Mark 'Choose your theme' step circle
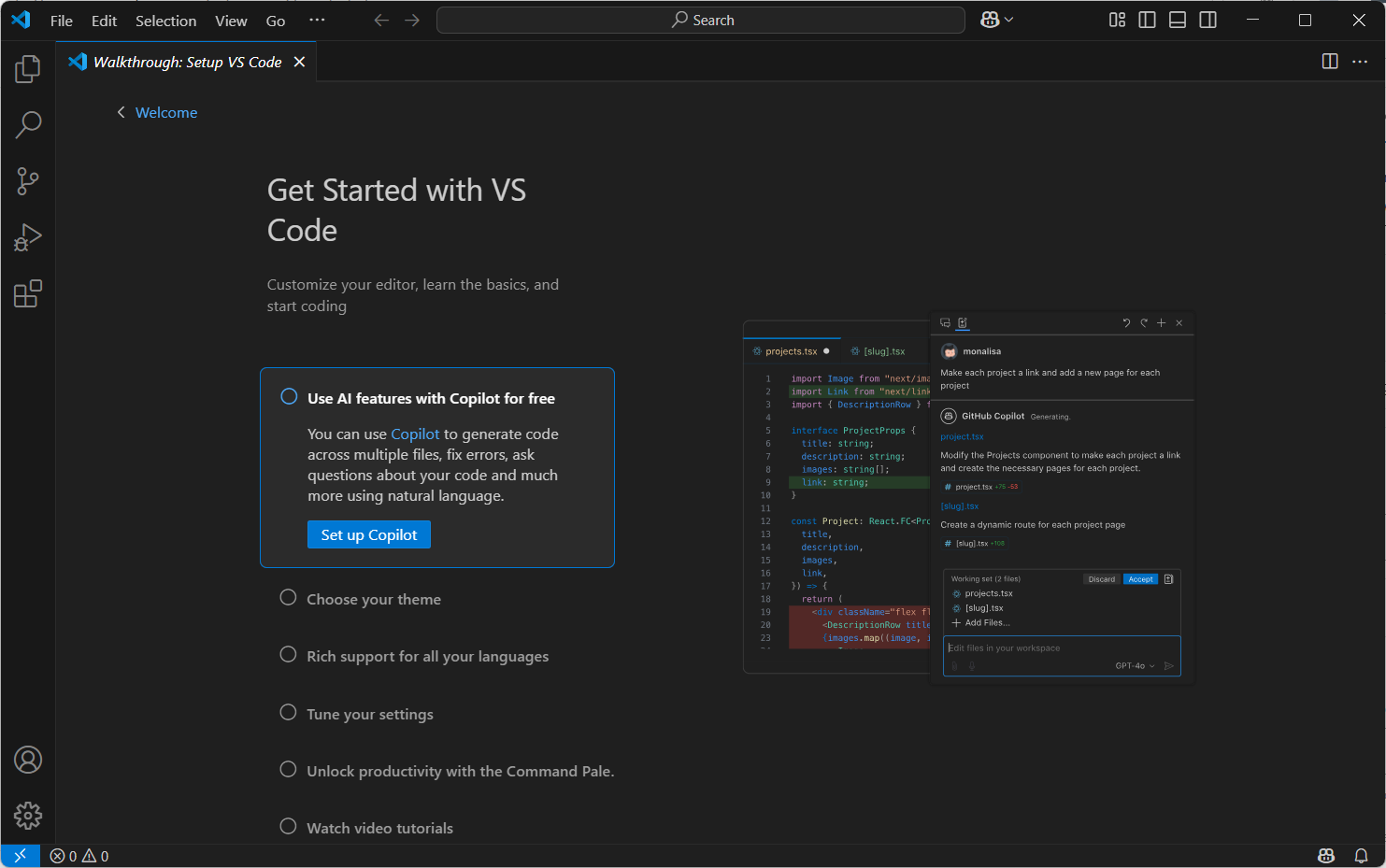1386x868 pixels. pos(288,598)
